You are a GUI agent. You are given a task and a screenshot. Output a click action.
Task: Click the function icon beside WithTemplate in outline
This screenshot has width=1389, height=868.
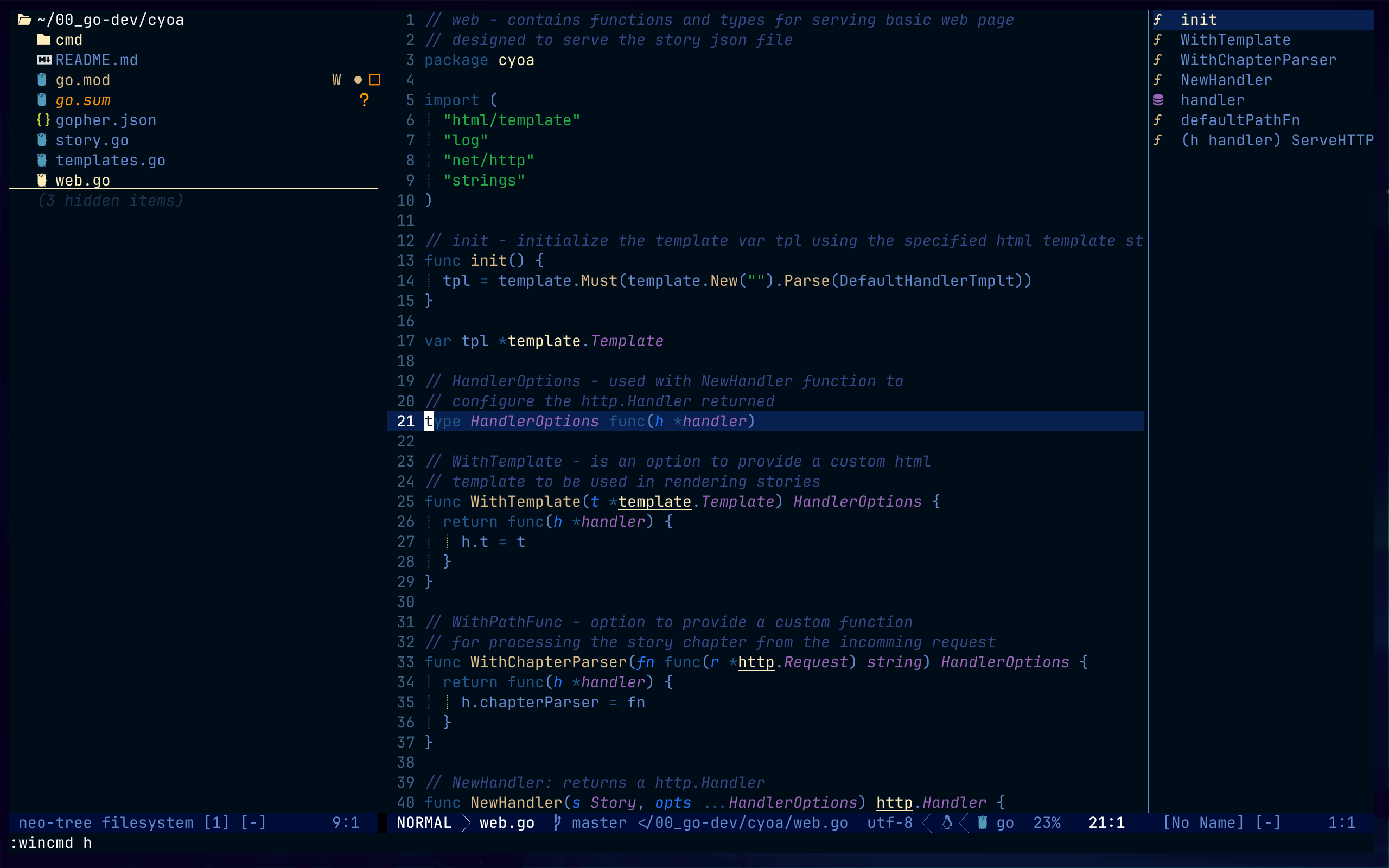1158,40
